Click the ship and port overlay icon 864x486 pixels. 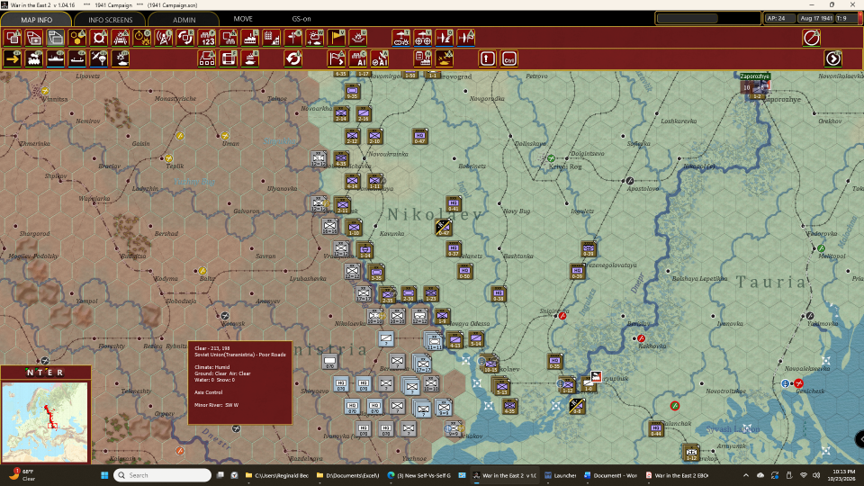point(250,38)
